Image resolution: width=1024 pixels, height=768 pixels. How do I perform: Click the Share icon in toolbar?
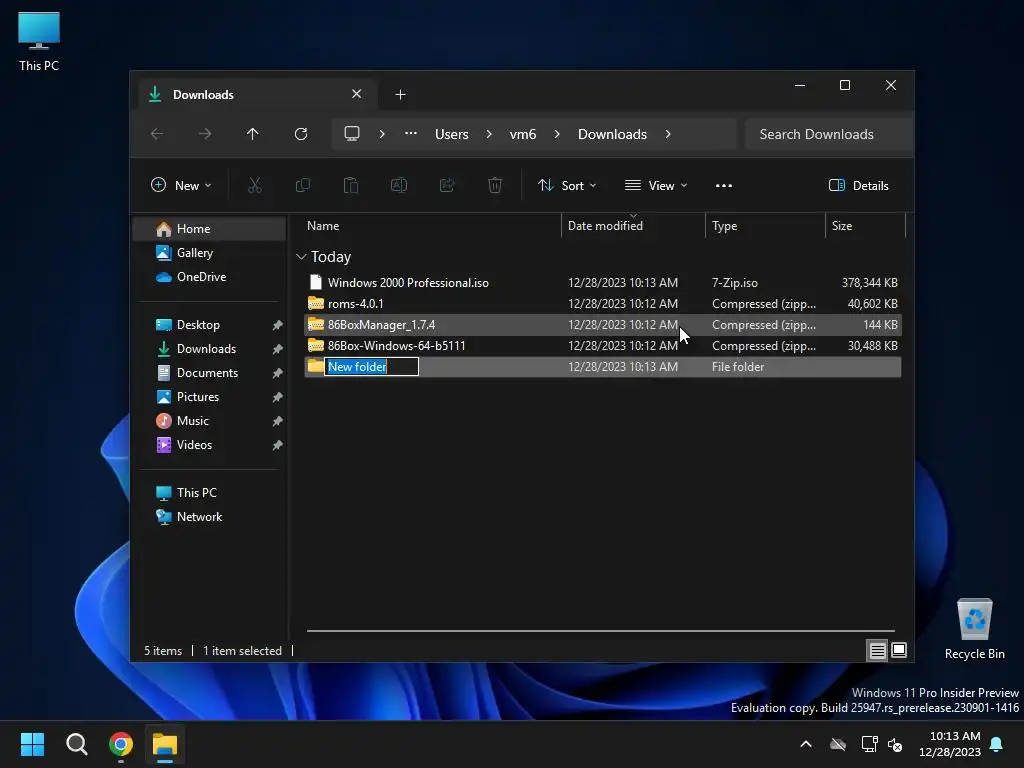pyautogui.click(x=447, y=185)
